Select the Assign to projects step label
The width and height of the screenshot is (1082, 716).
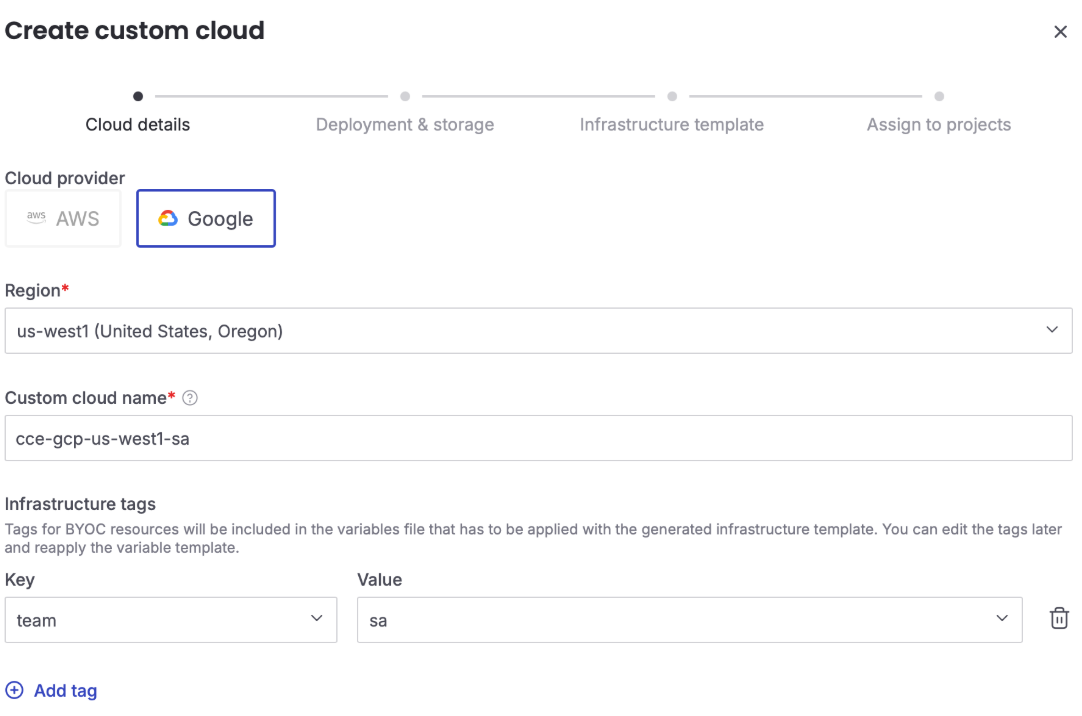click(938, 124)
